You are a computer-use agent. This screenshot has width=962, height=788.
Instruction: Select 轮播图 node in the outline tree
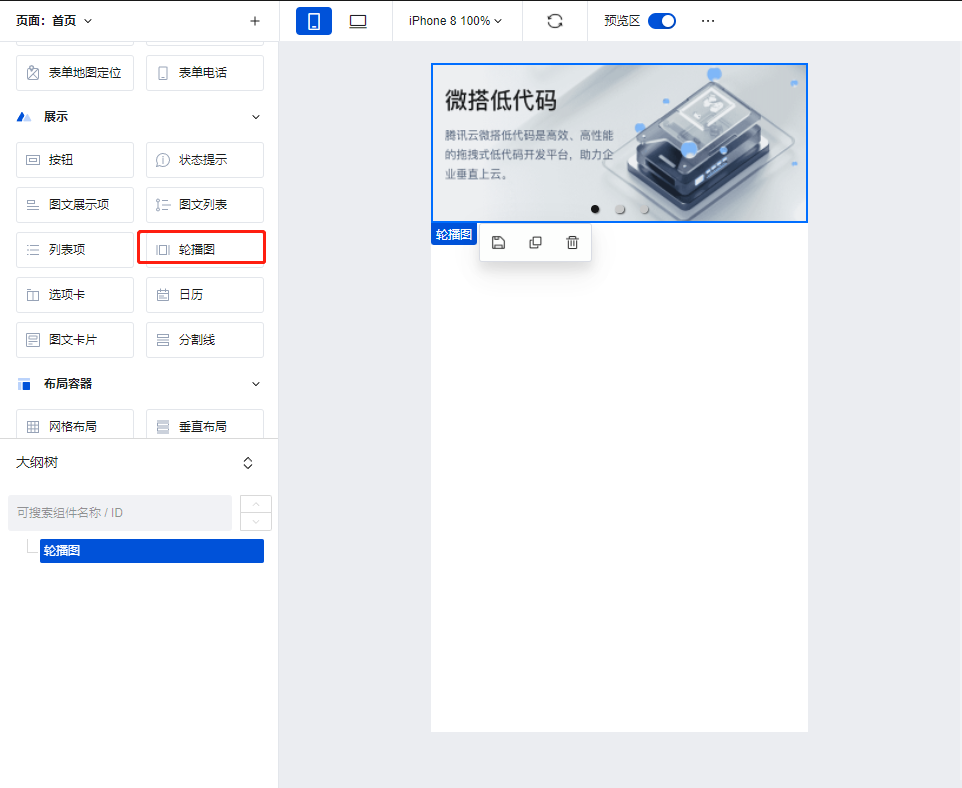(152, 551)
